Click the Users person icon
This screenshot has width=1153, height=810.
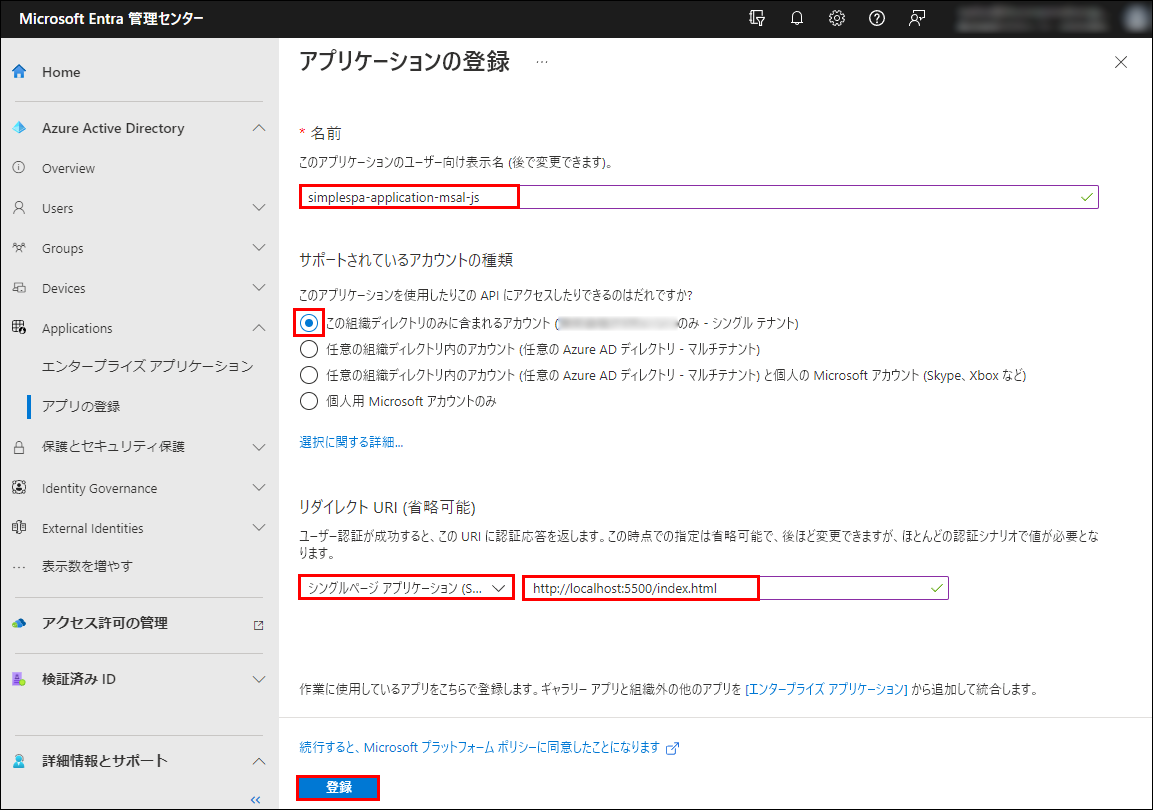(19, 207)
